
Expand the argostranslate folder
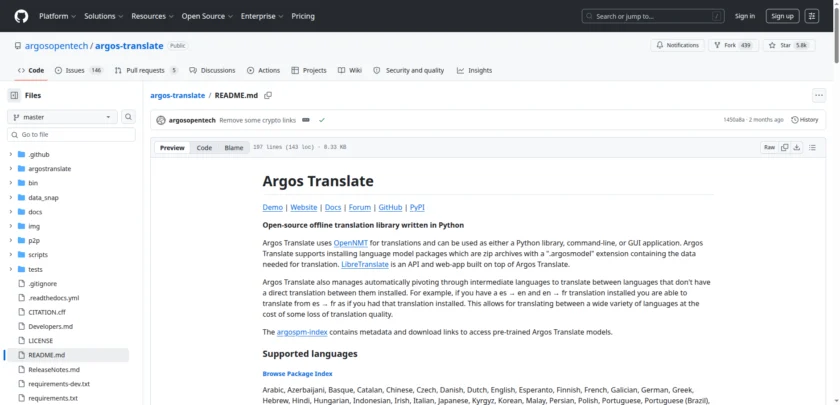11,169
